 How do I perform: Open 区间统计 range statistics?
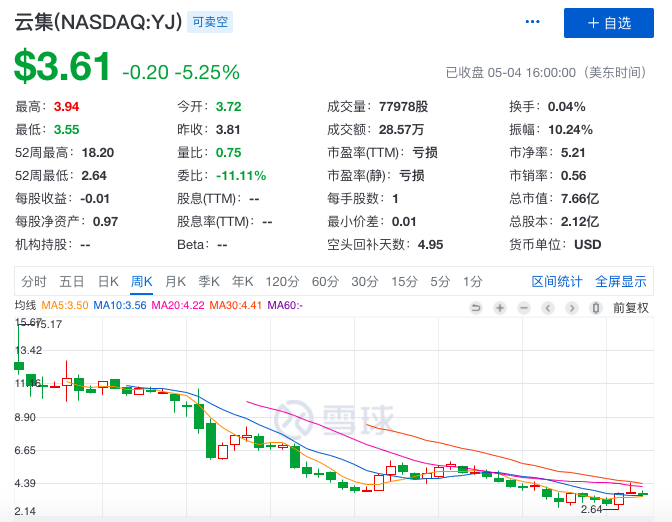[x=557, y=281]
